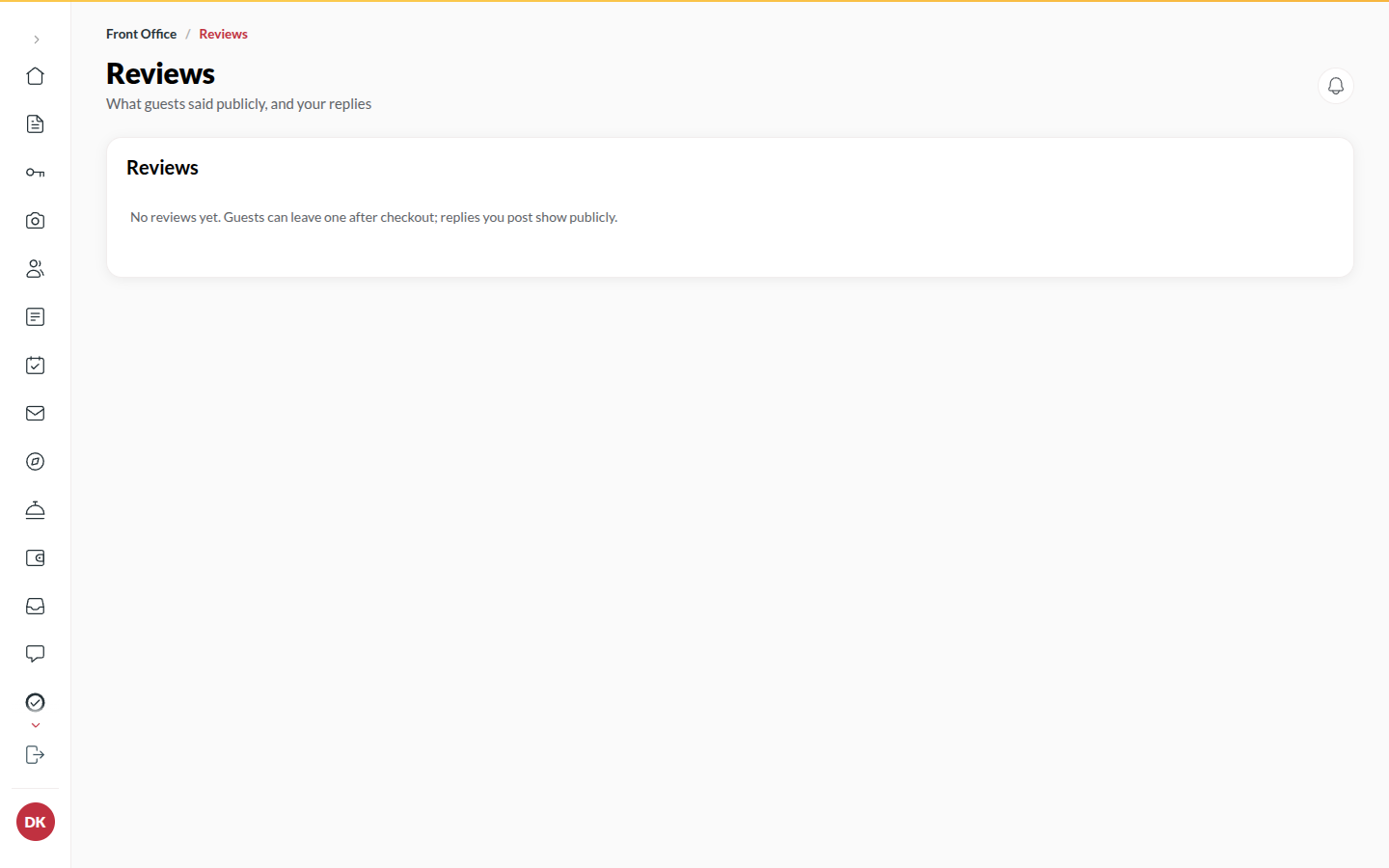Viewport: 1389px width, 868px height.
Task: Open the DK user avatar
Action: 36,822
